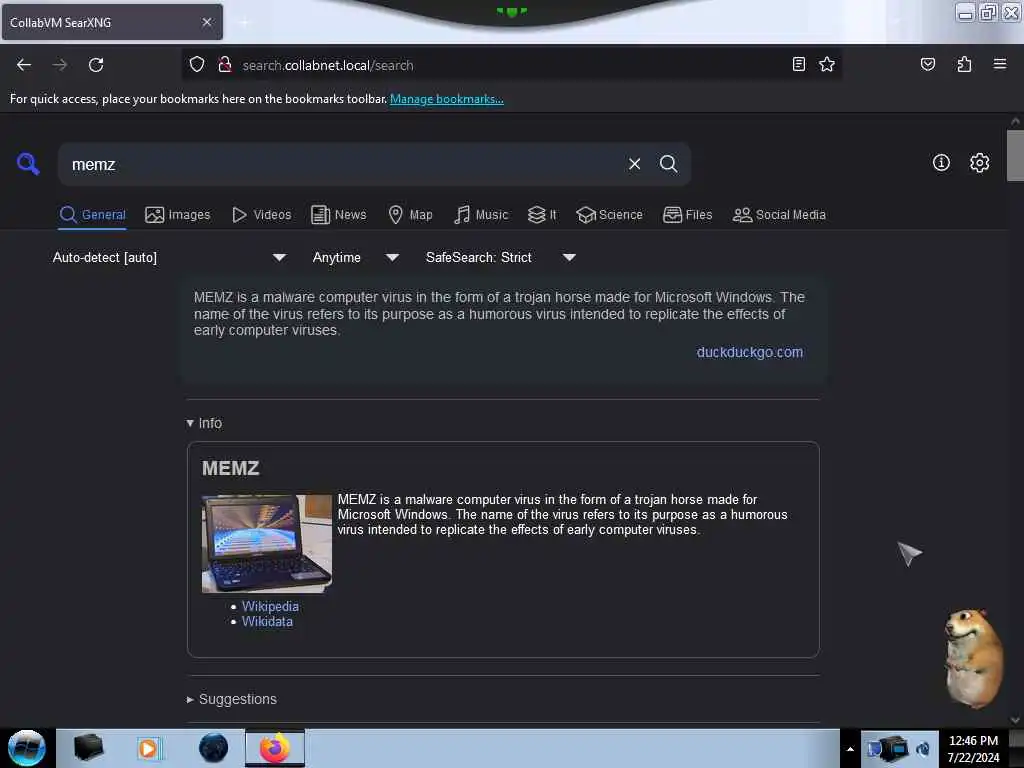Close the CollabVM SearXNG tab
This screenshot has width=1024, height=768.
tap(207, 22)
